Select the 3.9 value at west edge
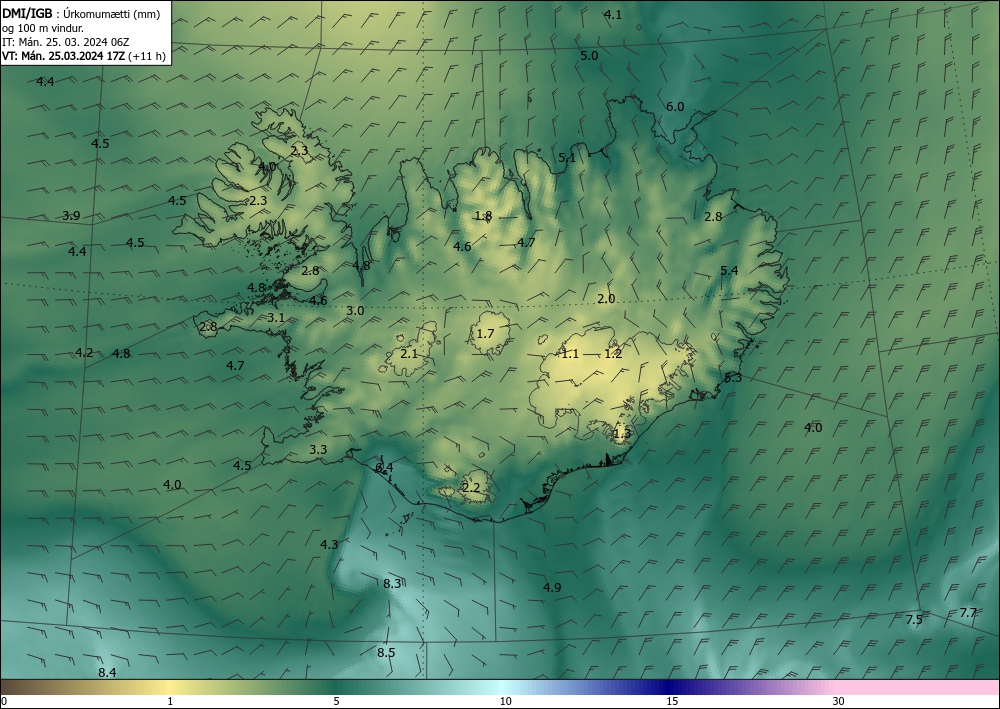Screen dimensions: 1000x709 coord(71,216)
